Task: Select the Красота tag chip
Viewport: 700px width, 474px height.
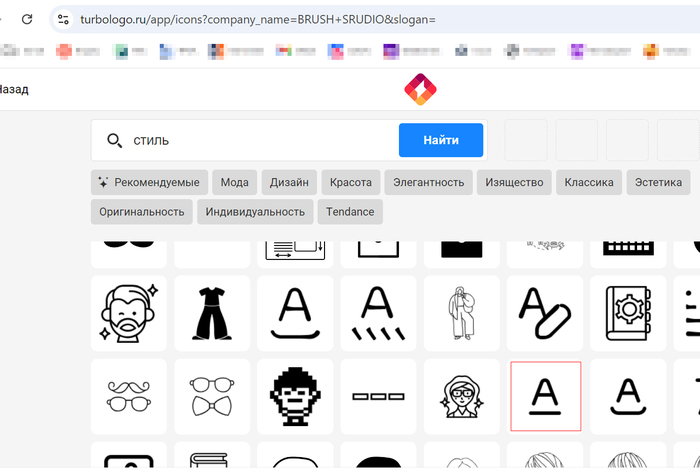Action: [351, 182]
